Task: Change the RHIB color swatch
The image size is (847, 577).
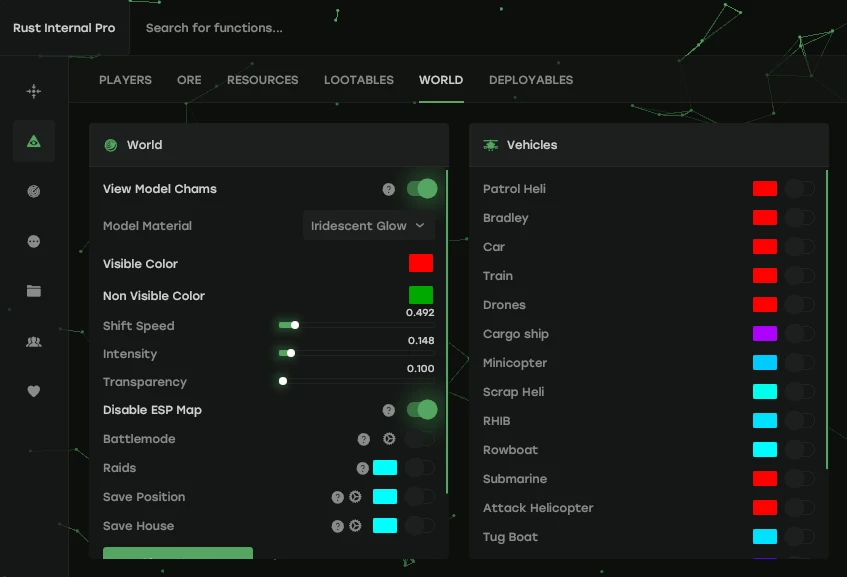Action: tap(765, 420)
